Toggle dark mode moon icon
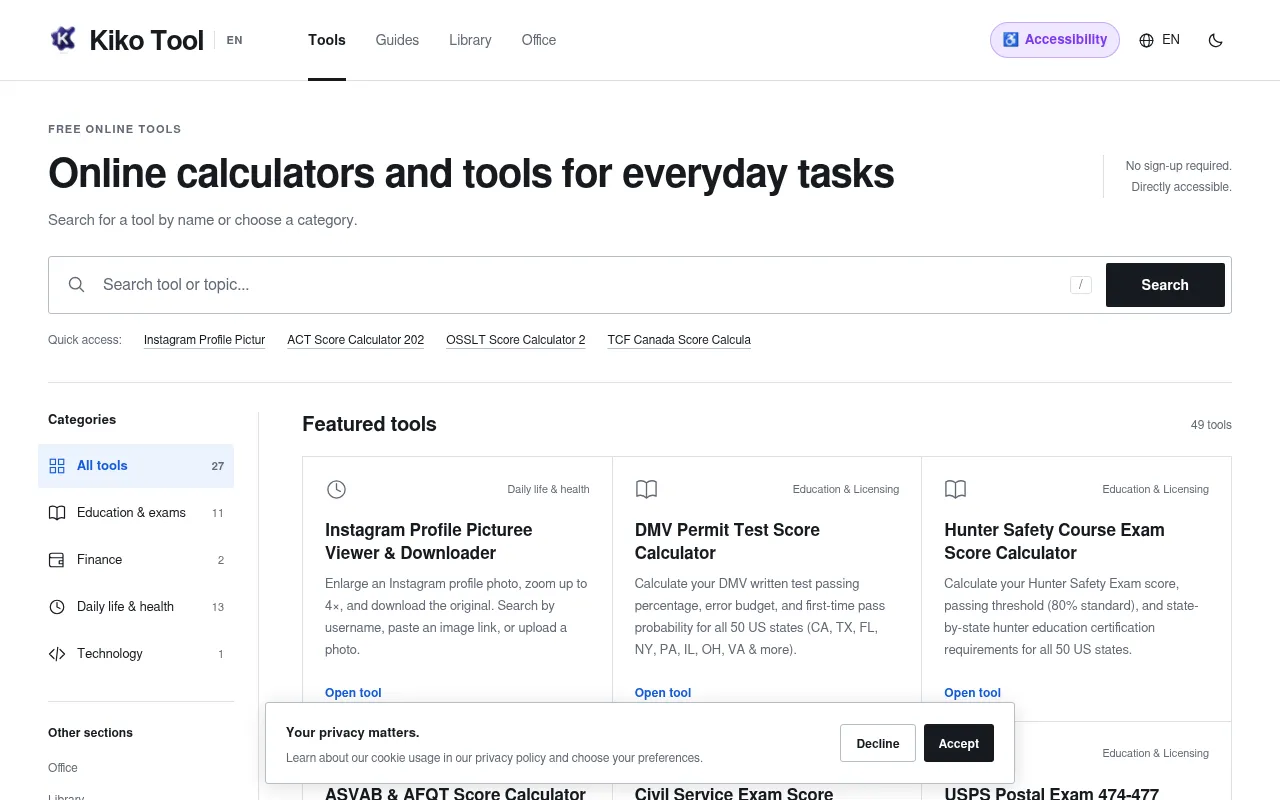The width and height of the screenshot is (1280, 800). tap(1216, 40)
